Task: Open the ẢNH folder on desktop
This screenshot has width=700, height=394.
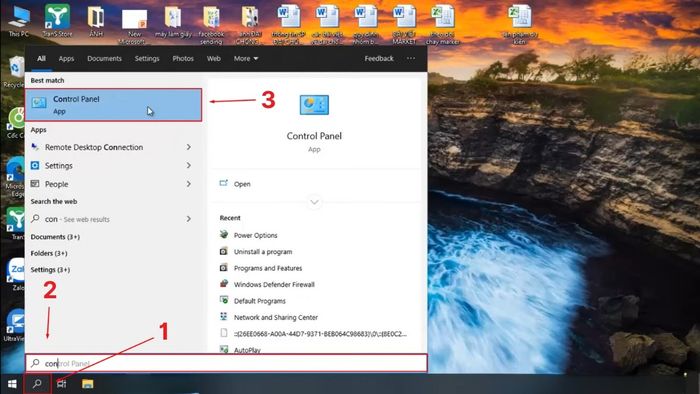Action: point(96,20)
